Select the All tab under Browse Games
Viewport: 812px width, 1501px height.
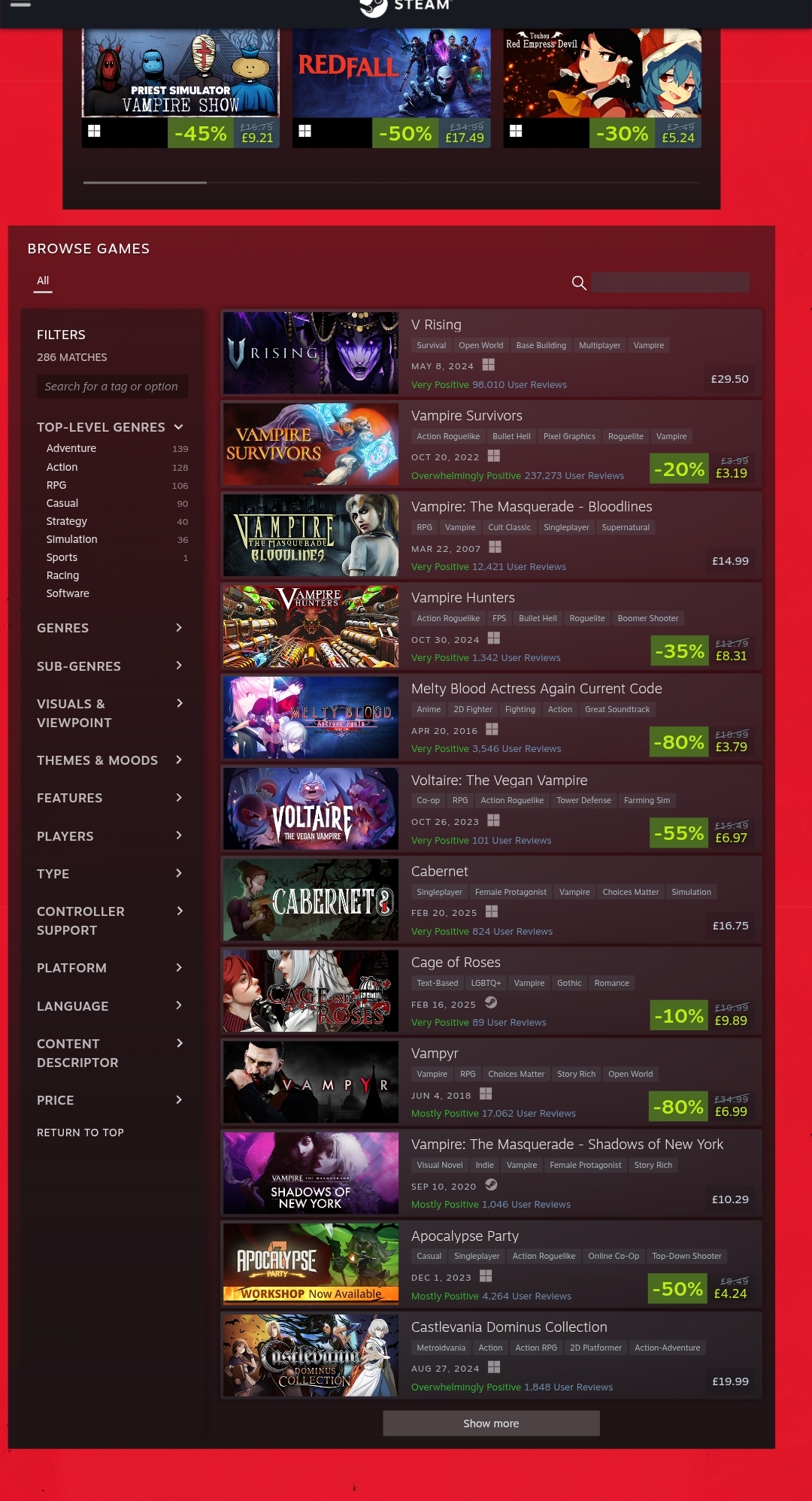(43, 280)
